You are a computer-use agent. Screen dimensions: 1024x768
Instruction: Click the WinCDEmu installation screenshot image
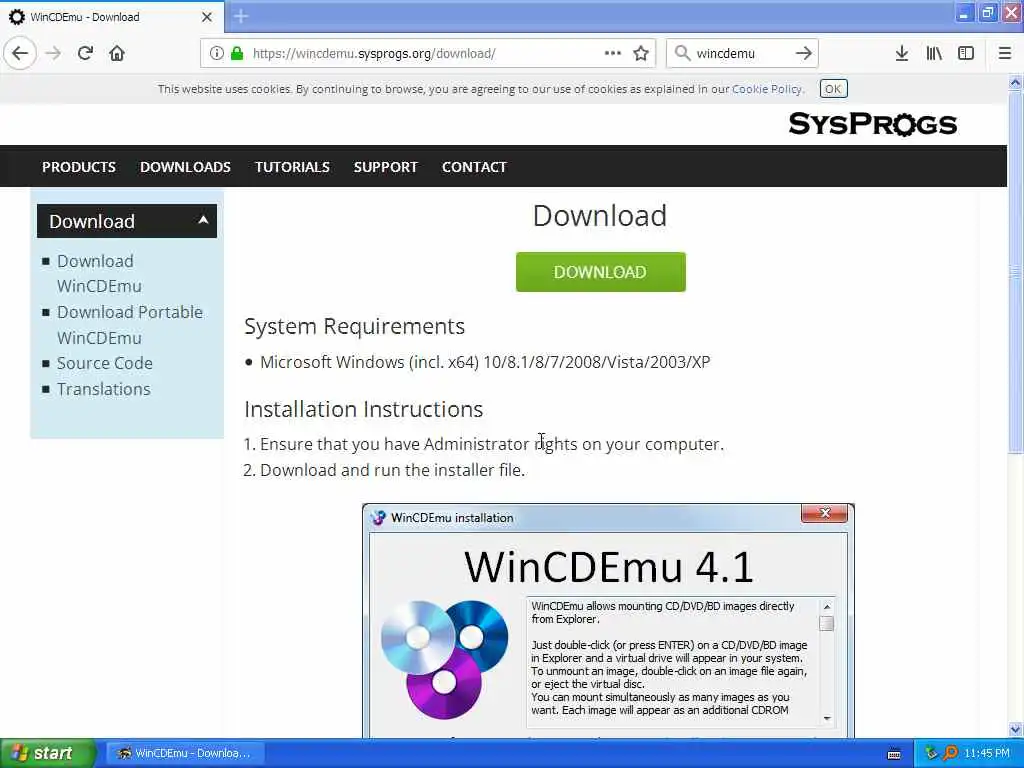608,620
